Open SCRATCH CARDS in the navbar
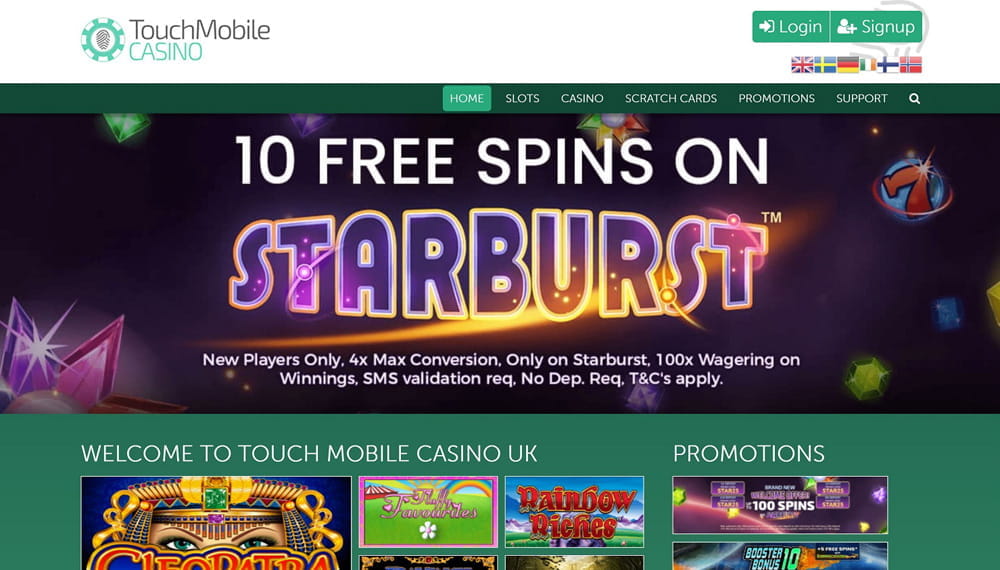 671,98
